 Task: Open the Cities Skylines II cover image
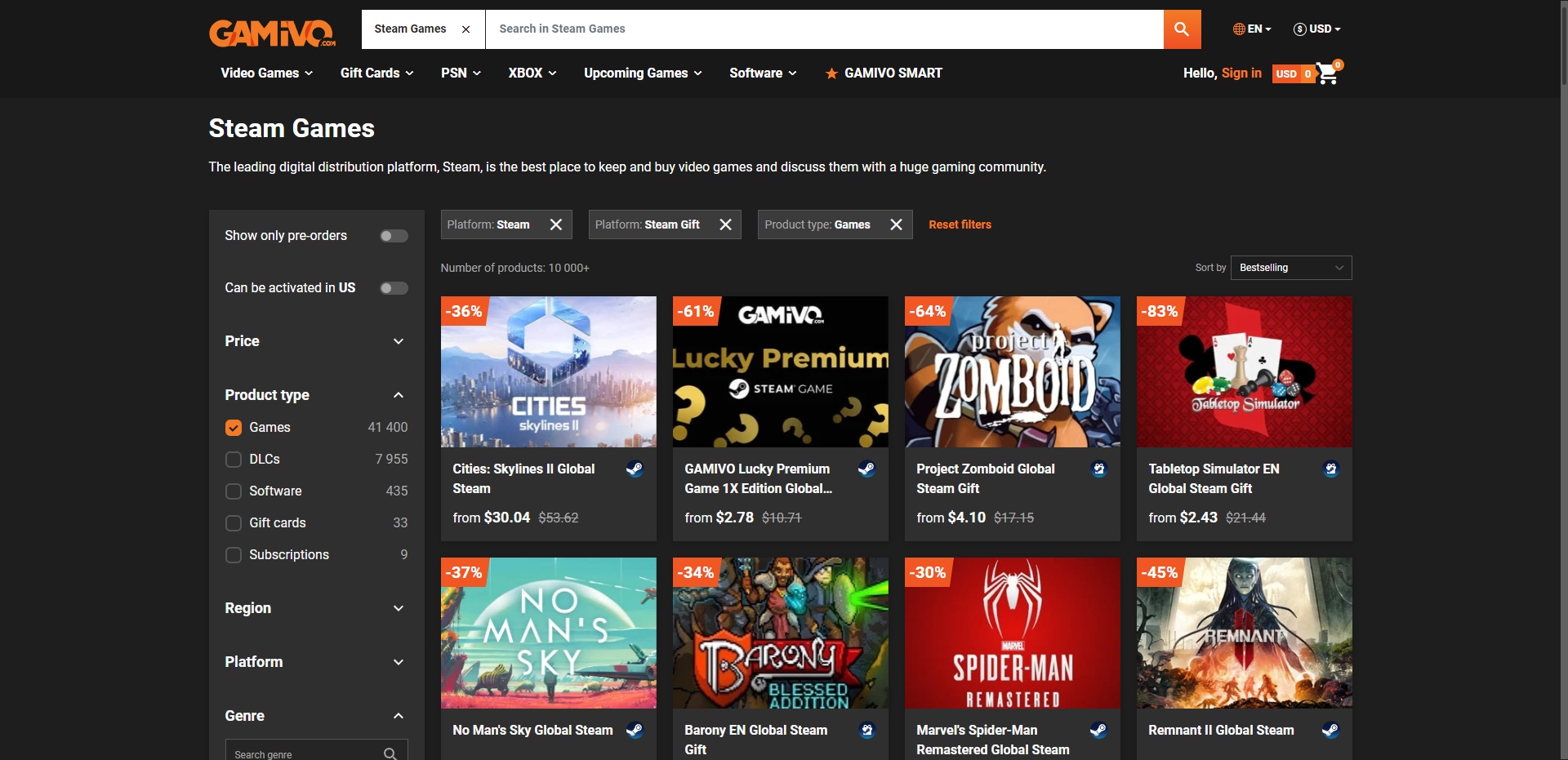(549, 371)
